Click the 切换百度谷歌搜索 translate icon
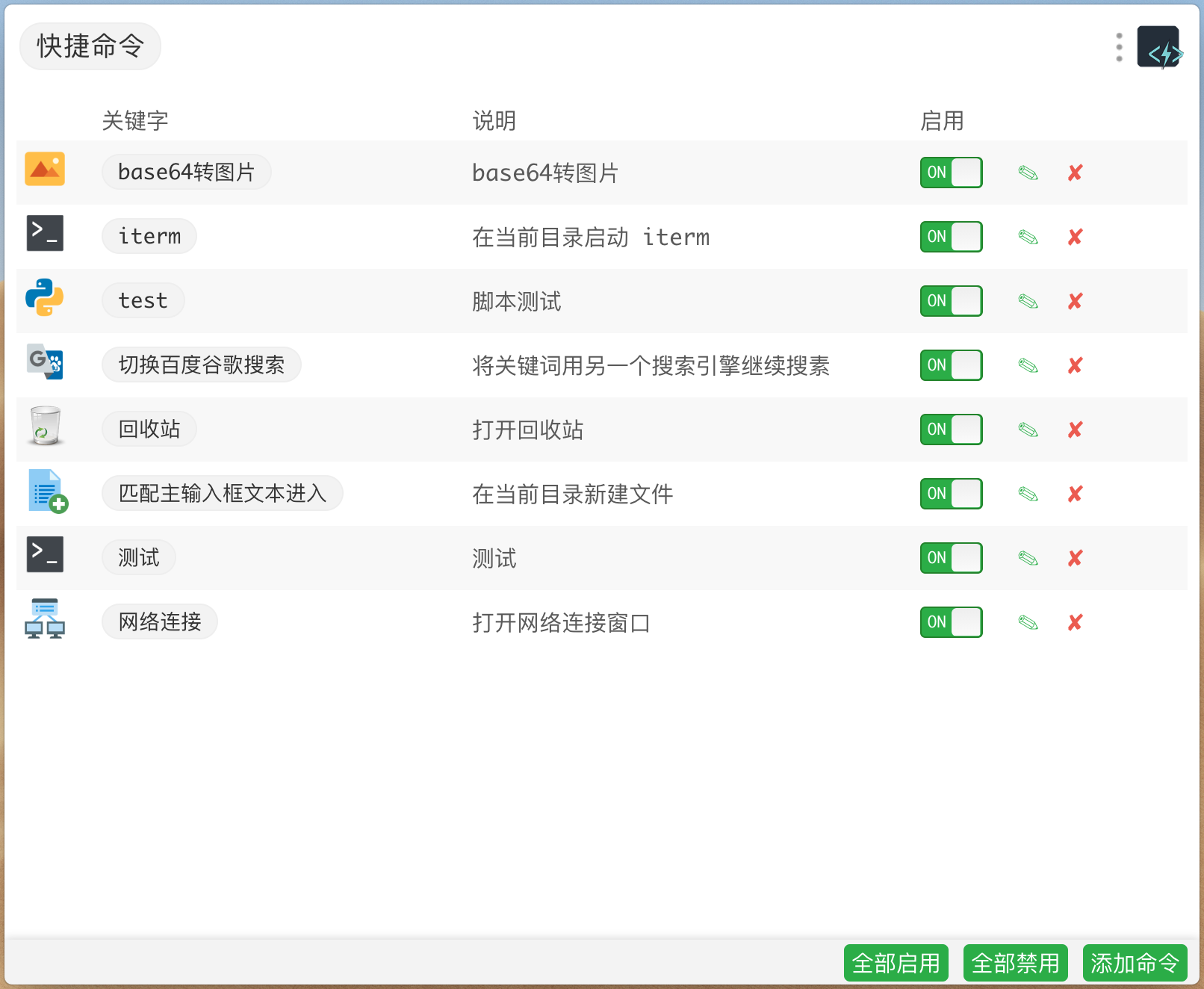 tap(45, 362)
